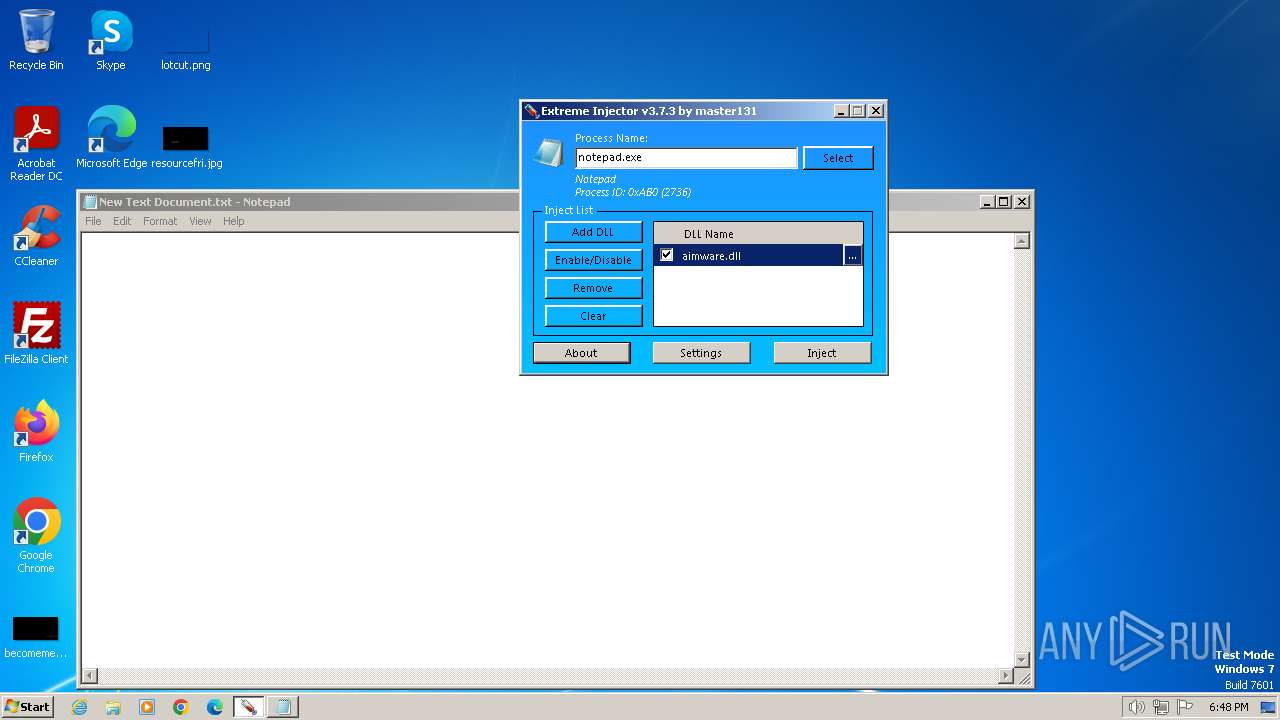Open FileZilla Client desktop shortcut

36,334
